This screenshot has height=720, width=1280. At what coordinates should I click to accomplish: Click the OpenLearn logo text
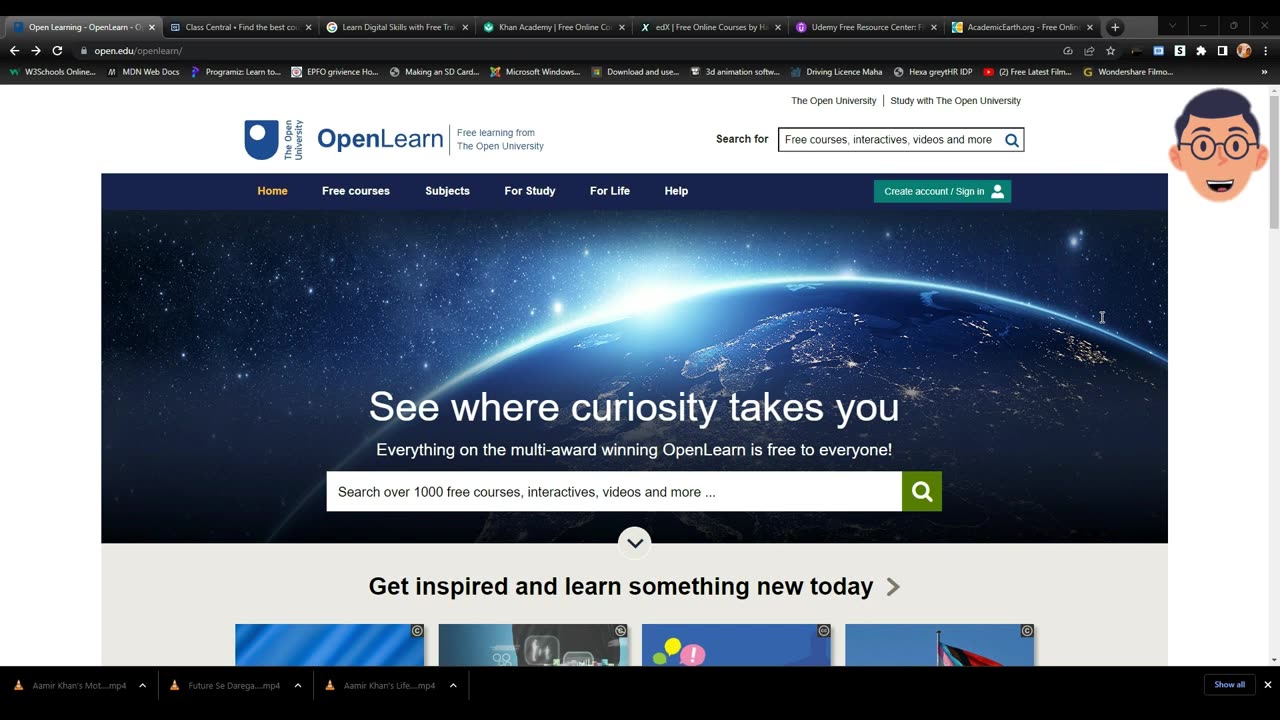[380, 139]
